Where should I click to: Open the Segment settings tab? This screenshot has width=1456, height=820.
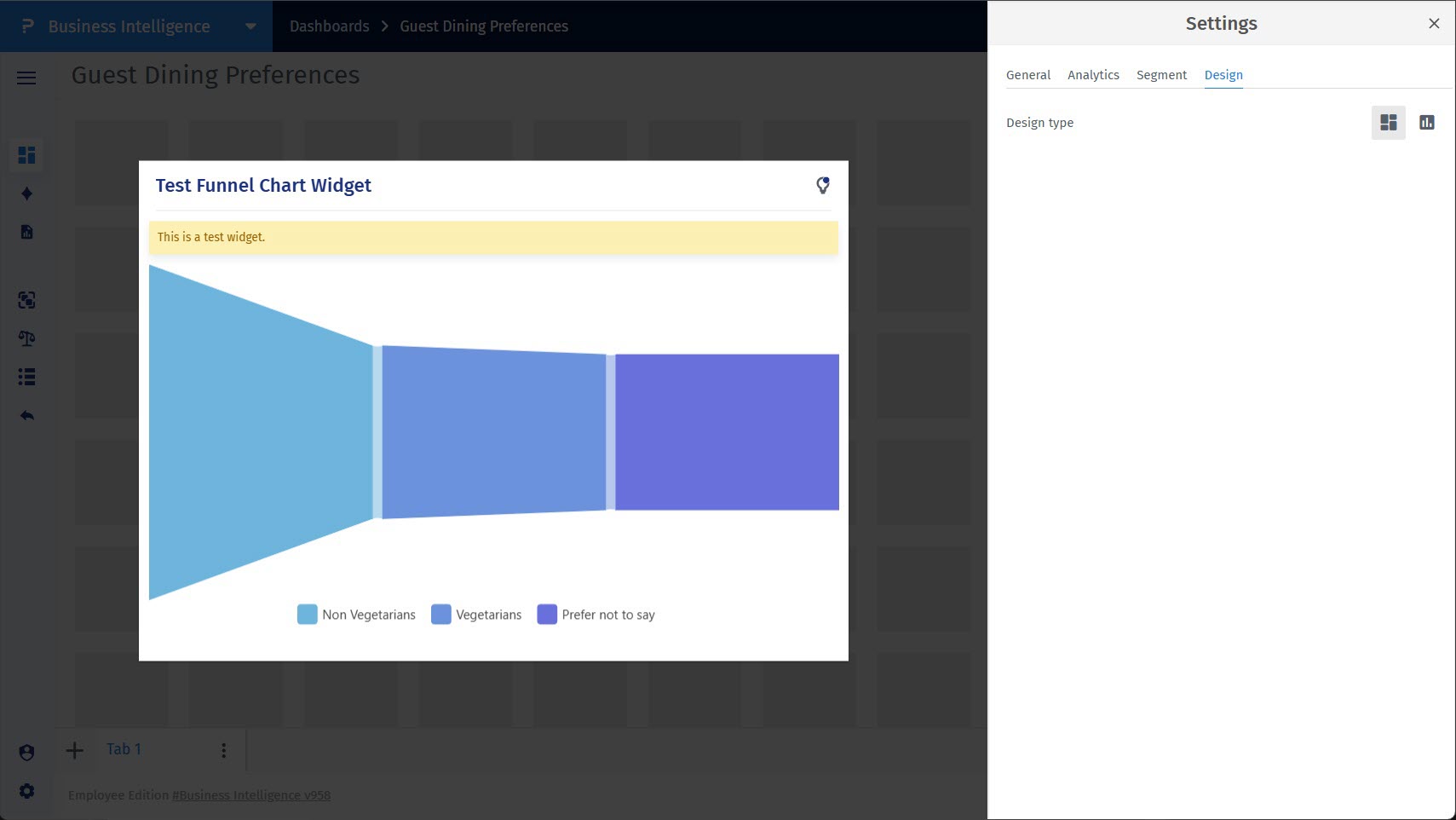pos(1160,74)
